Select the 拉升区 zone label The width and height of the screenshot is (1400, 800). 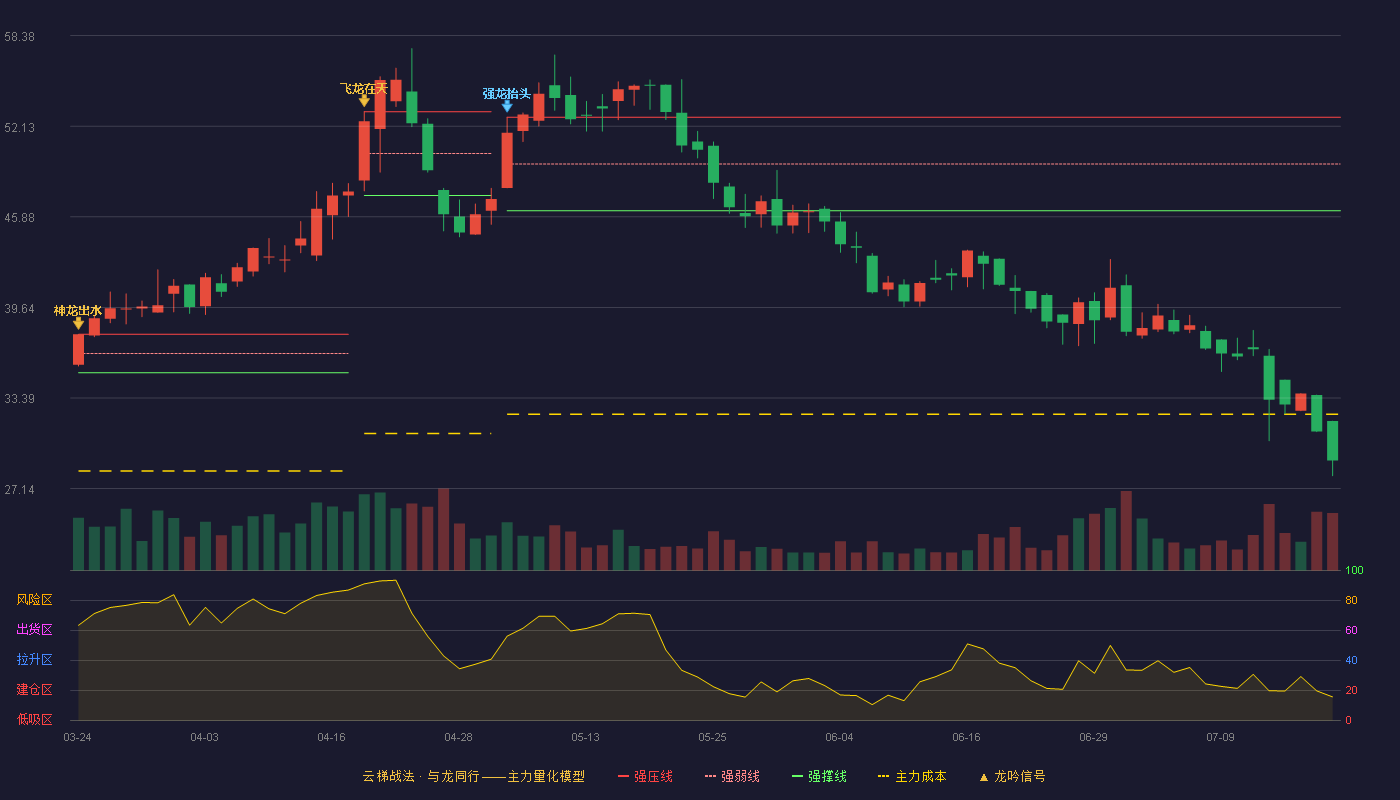tap(34, 660)
